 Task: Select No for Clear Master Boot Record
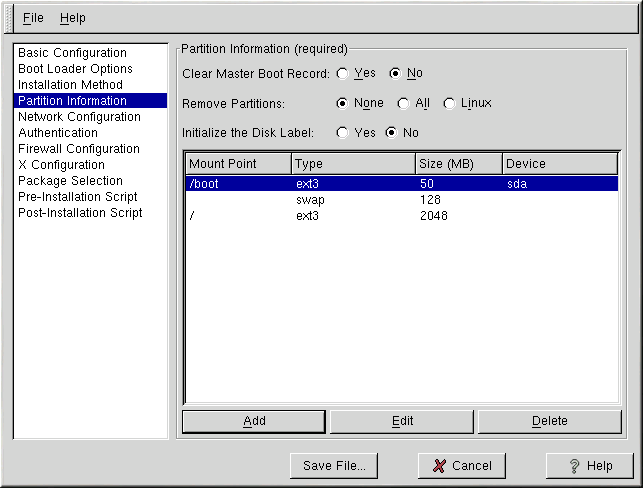(395, 73)
